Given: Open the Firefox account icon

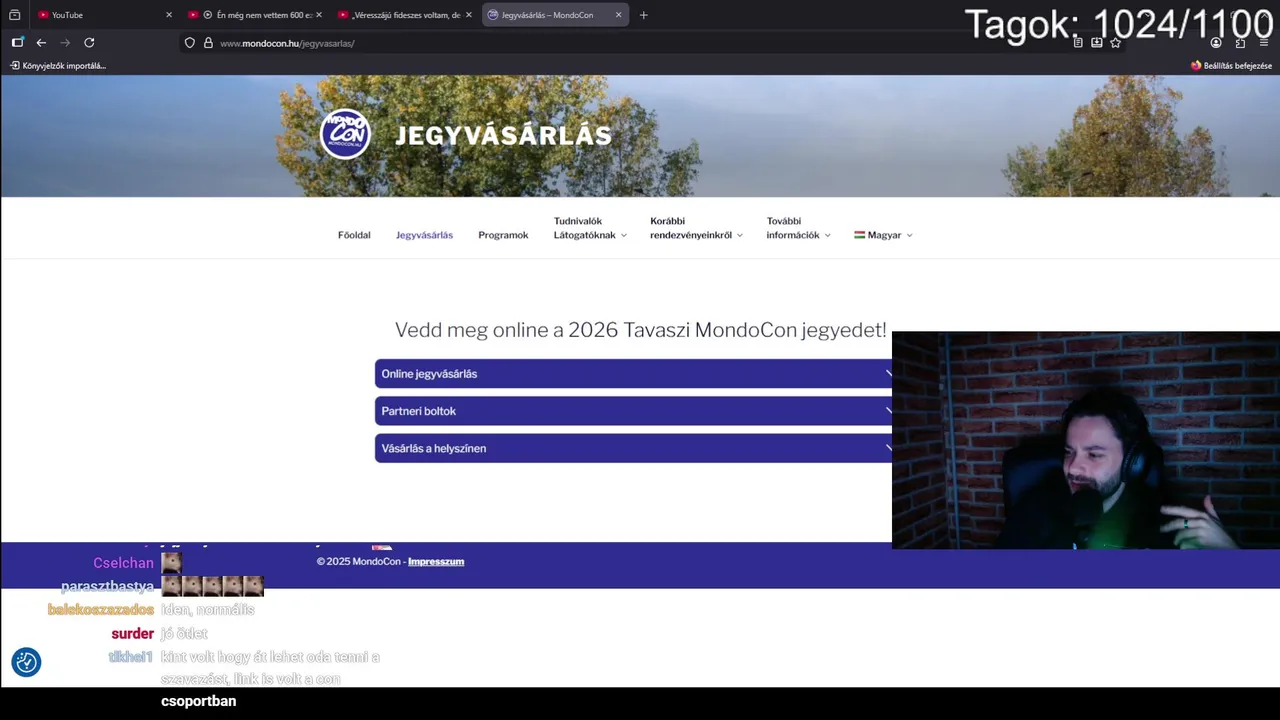Looking at the screenshot, I should click(x=1216, y=43).
